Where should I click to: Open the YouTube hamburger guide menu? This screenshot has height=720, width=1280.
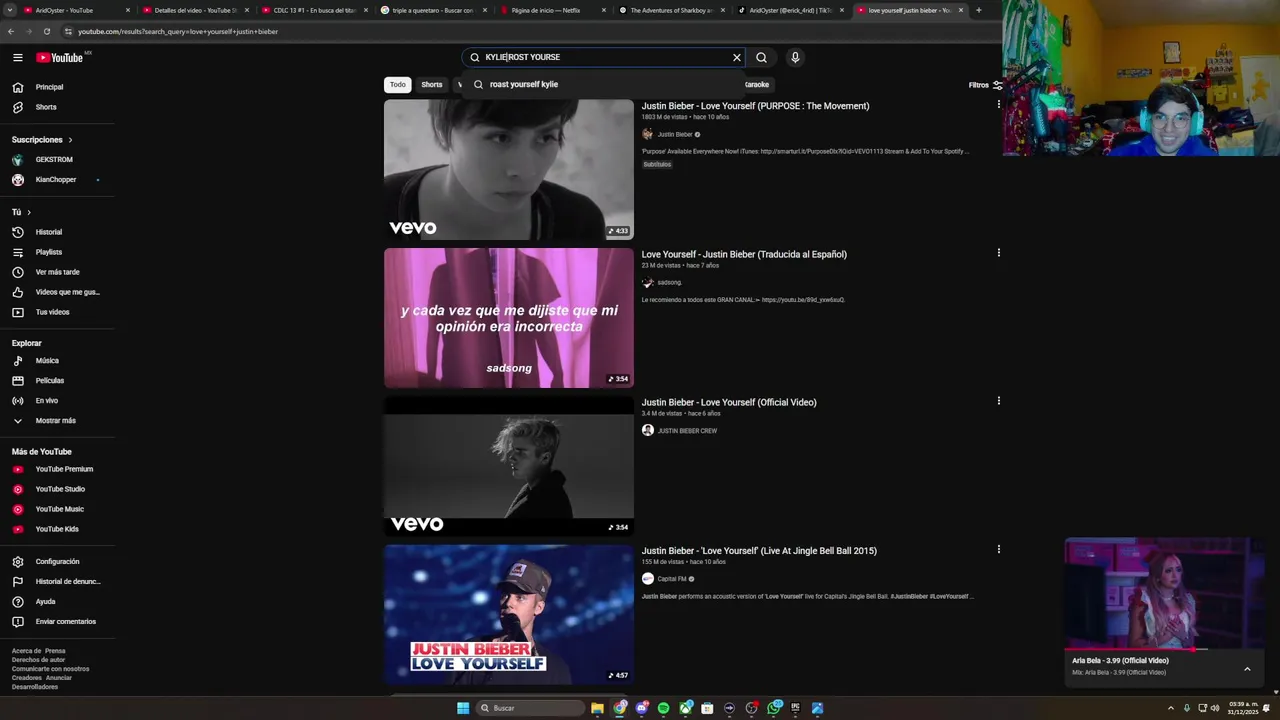(x=18, y=58)
